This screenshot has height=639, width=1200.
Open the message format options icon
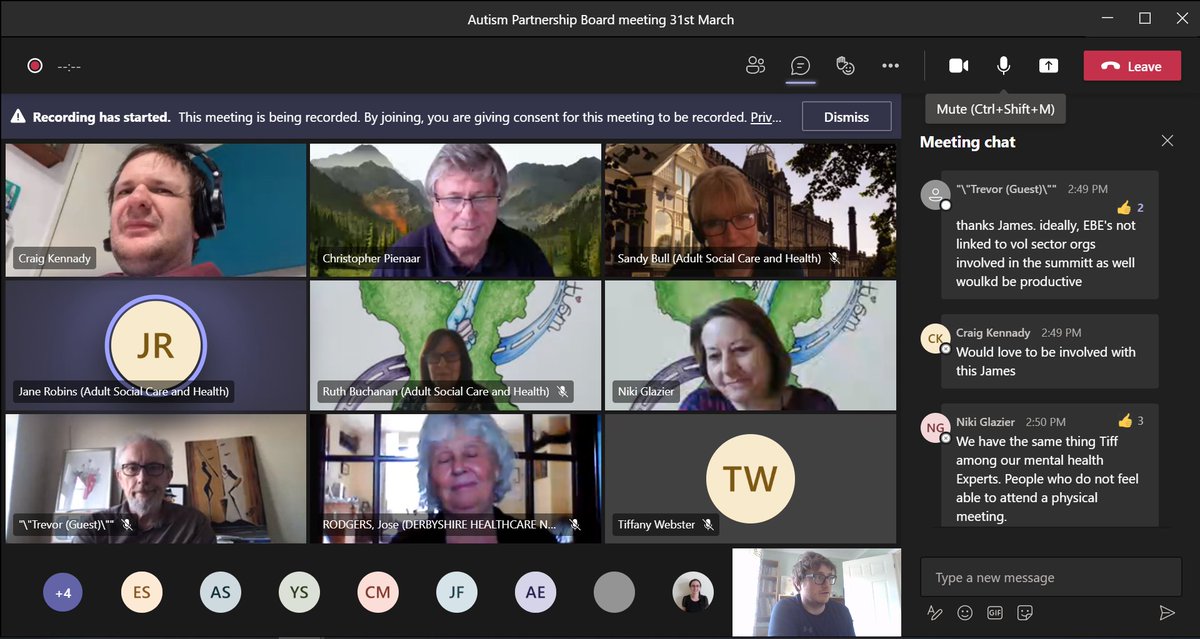(x=935, y=612)
